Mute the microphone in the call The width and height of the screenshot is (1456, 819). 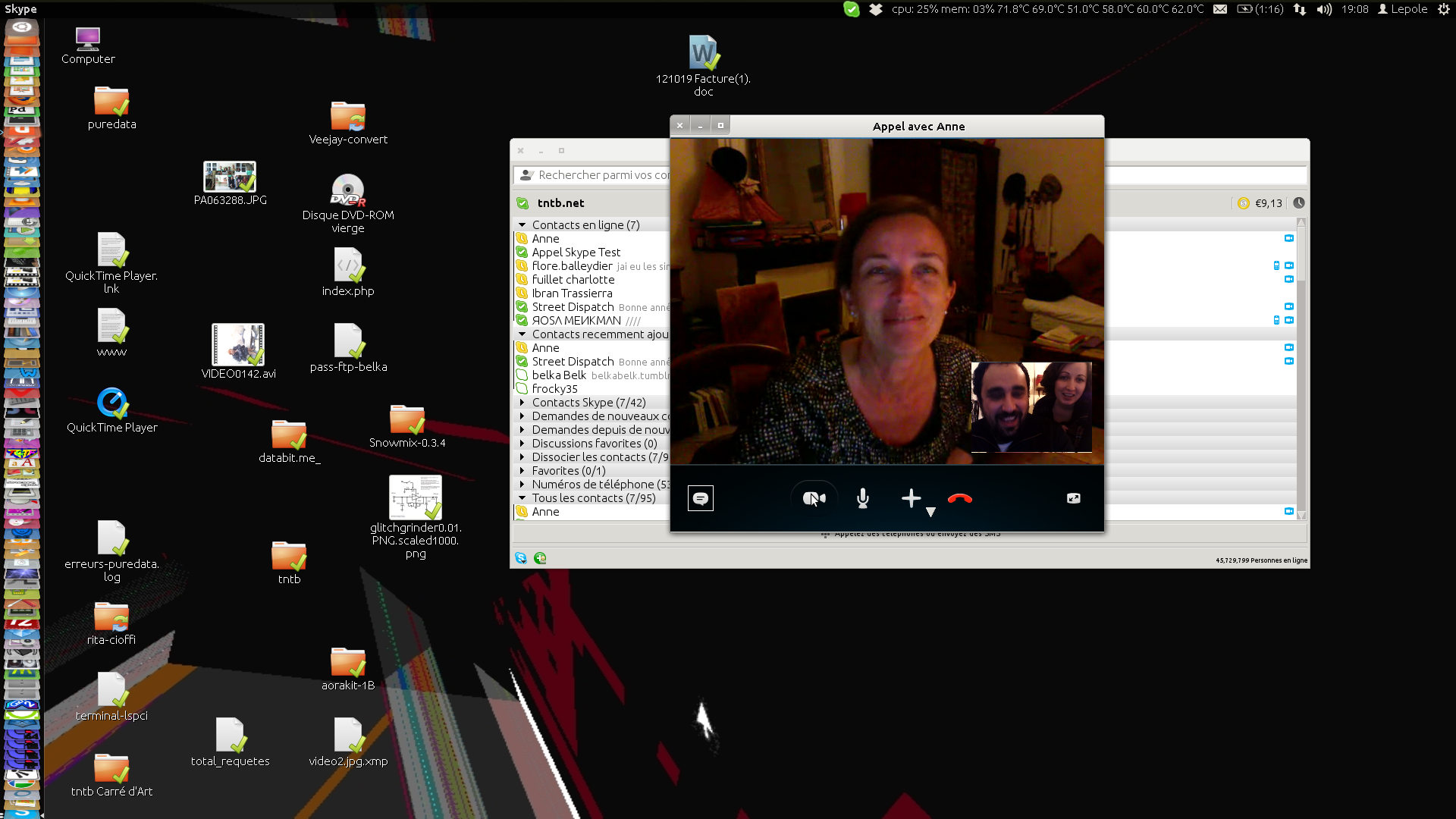(862, 498)
